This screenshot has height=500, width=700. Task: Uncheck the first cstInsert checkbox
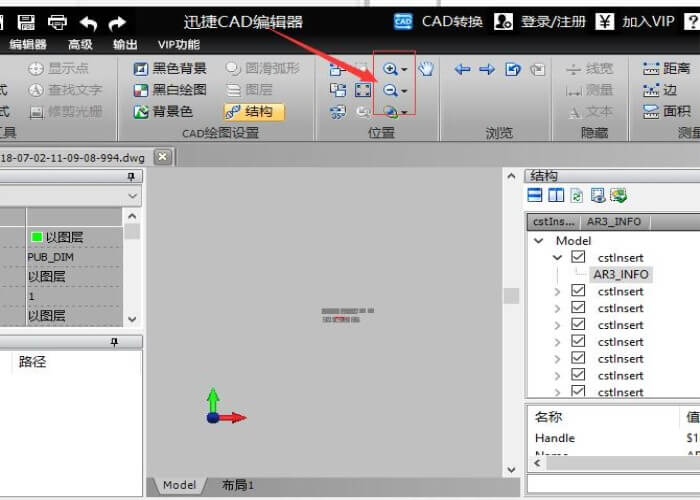[578, 257]
